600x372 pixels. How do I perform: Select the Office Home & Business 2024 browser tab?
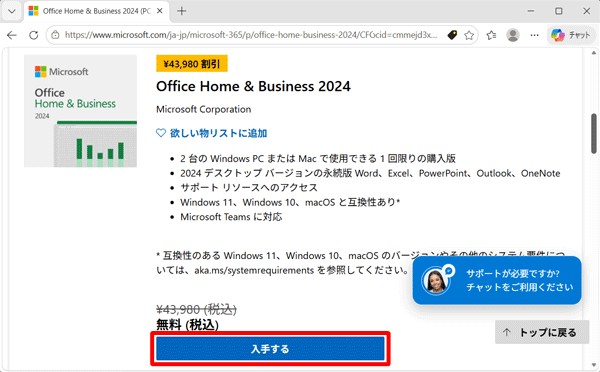96,11
